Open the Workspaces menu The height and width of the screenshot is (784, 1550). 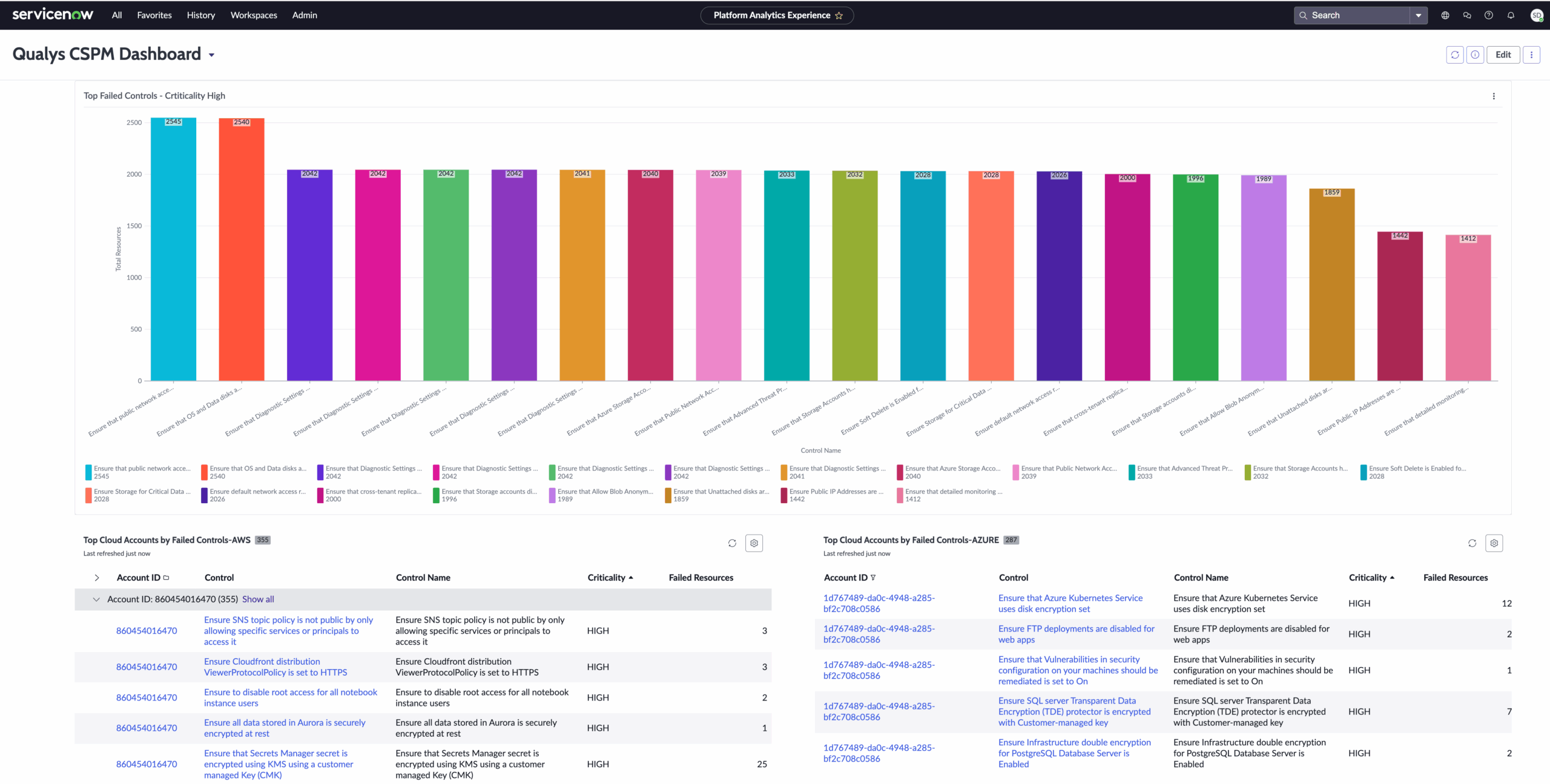tap(254, 15)
